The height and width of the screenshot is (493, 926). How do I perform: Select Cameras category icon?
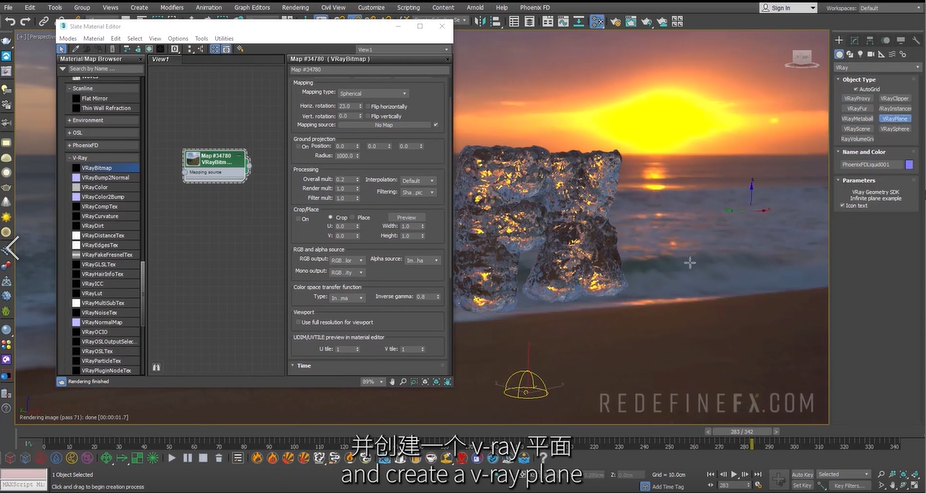tap(871, 54)
